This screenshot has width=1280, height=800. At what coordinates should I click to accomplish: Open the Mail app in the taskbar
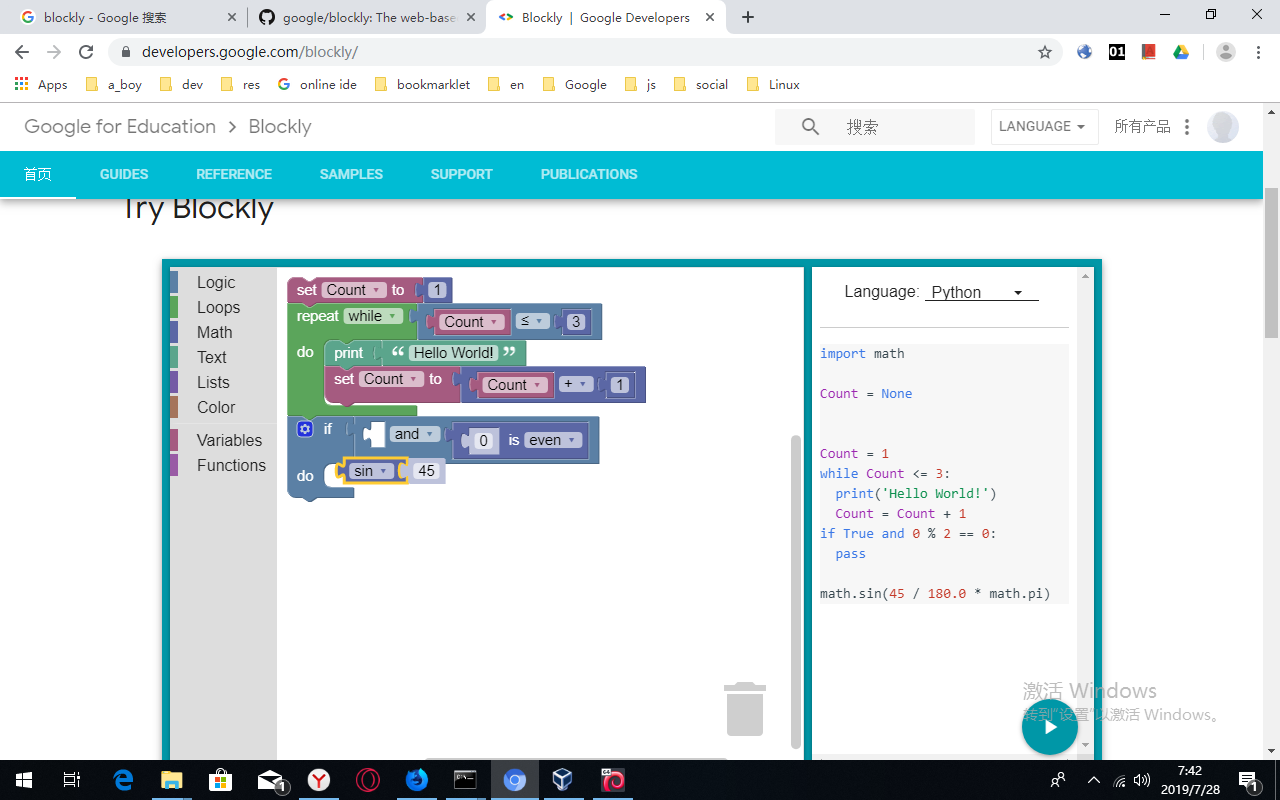click(x=270, y=780)
